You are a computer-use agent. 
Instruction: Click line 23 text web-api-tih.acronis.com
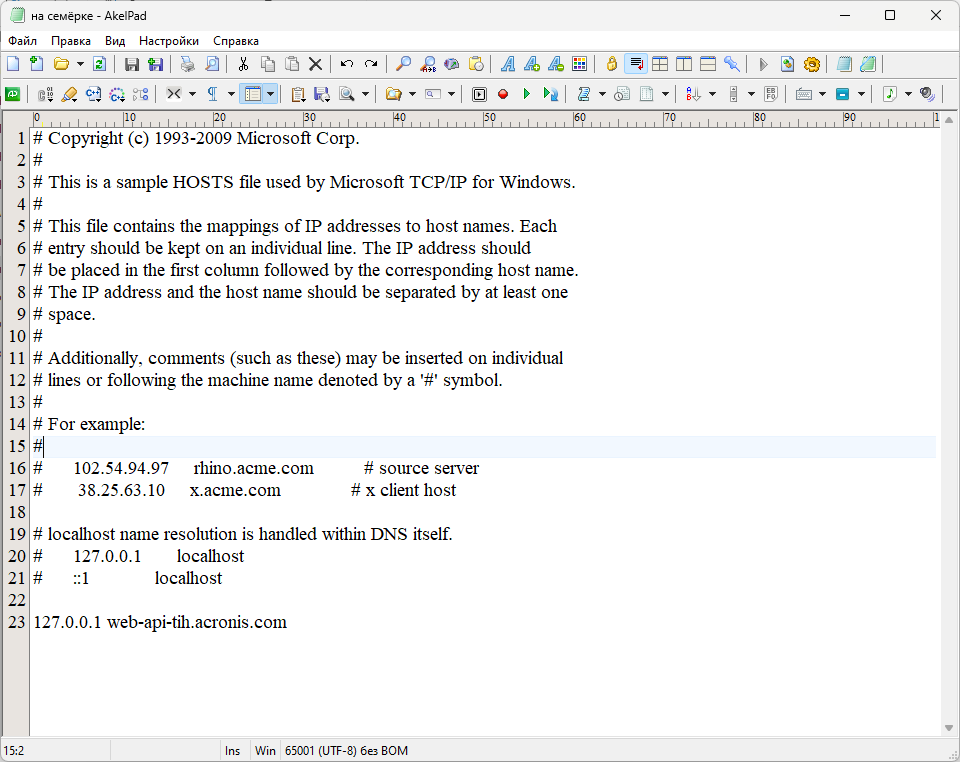[x=196, y=622]
